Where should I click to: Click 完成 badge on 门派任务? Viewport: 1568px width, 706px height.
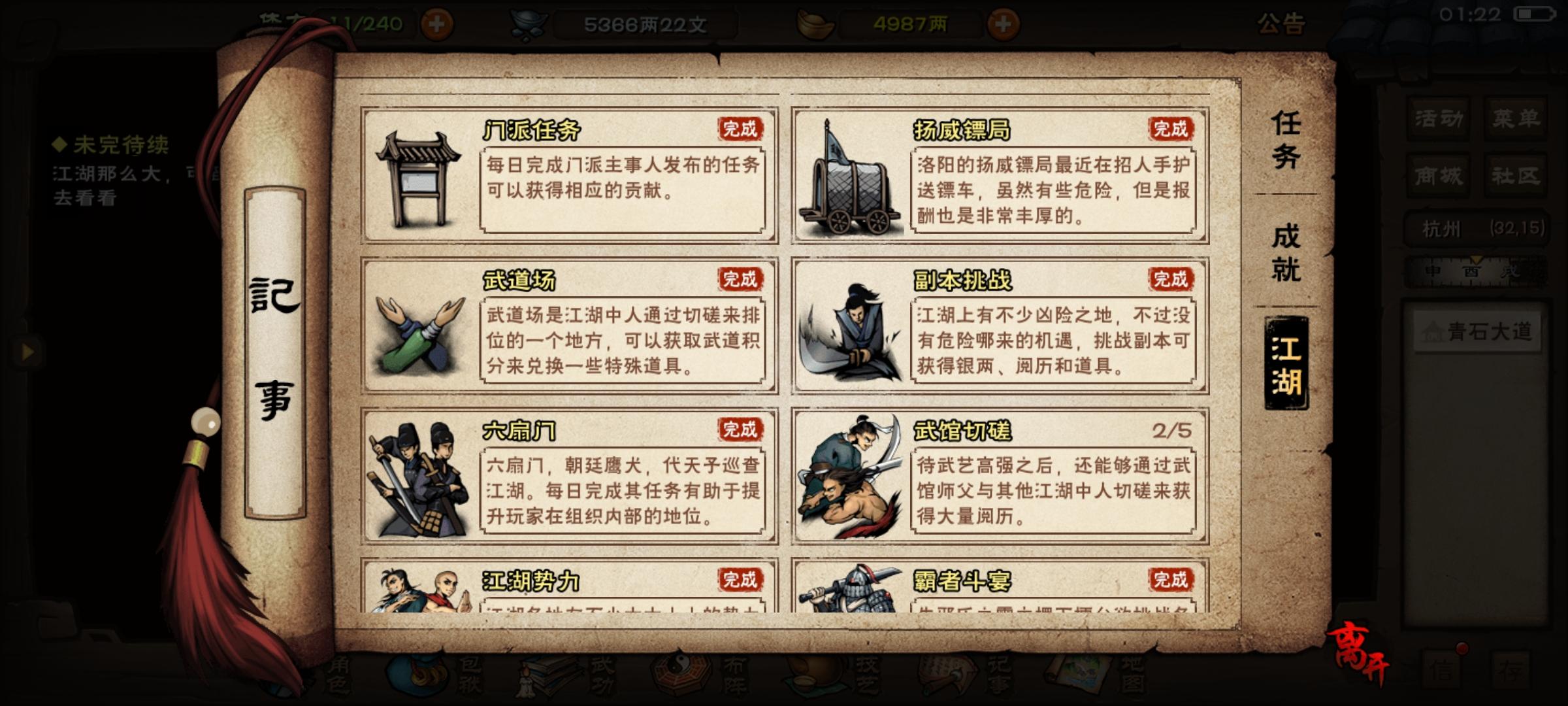point(740,129)
